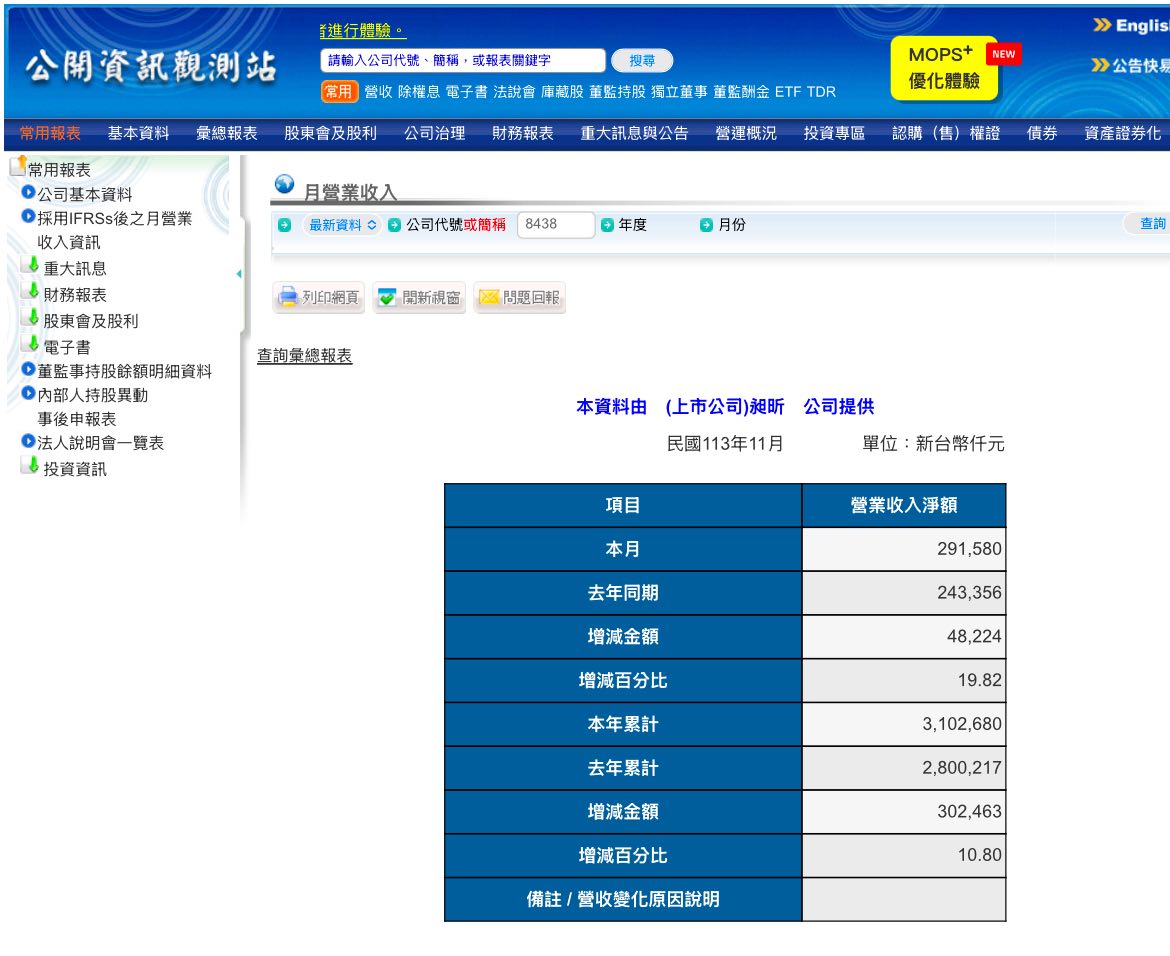The width and height of the screenshot is (1170, 956).
Task: Click the company code input field
Action: coord(555,225)
